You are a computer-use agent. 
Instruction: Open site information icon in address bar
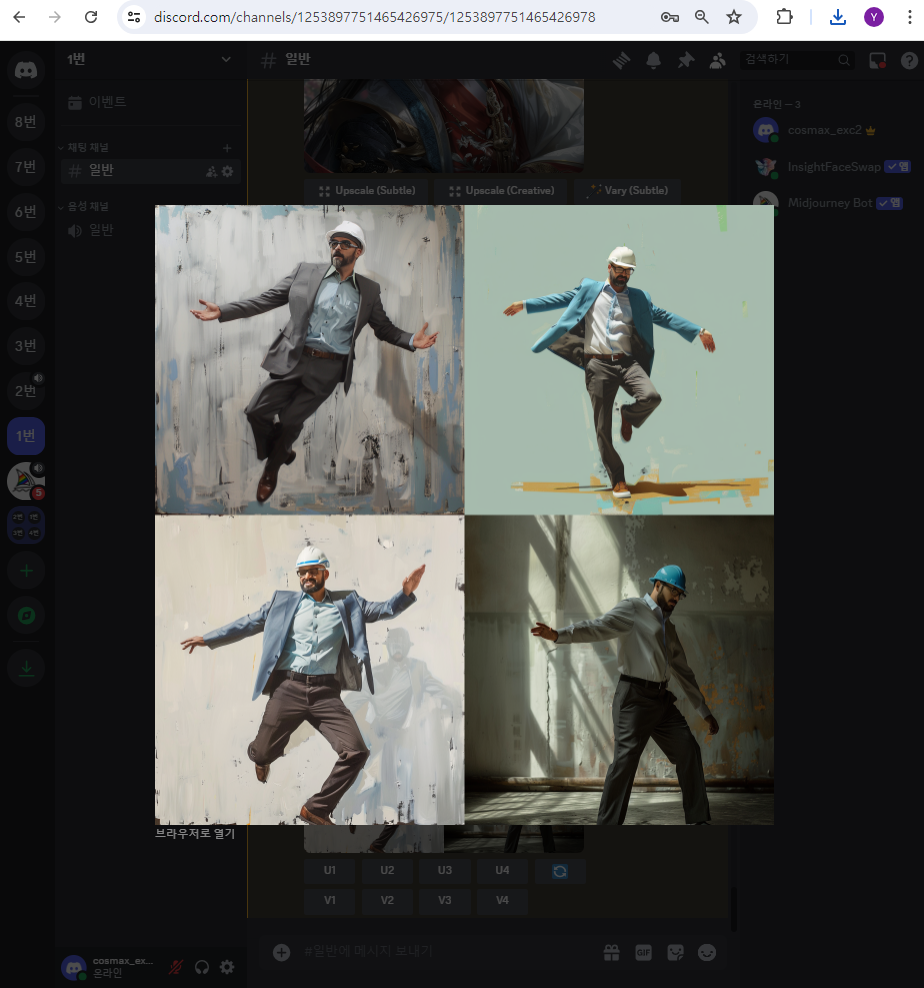click(134, 17)
